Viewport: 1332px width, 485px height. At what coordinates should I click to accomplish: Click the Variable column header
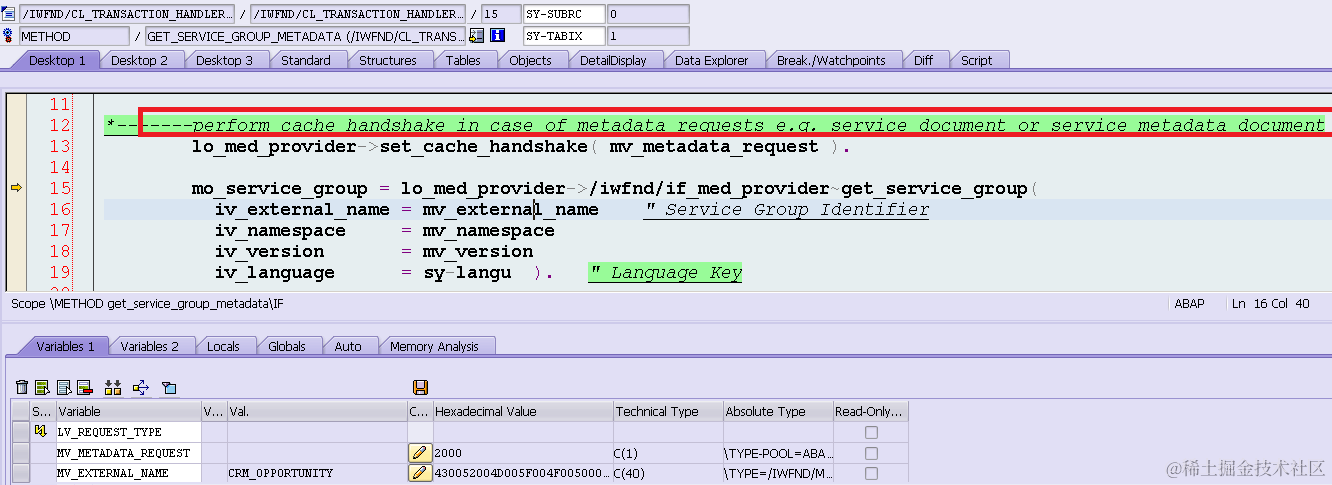coord(128,411)
